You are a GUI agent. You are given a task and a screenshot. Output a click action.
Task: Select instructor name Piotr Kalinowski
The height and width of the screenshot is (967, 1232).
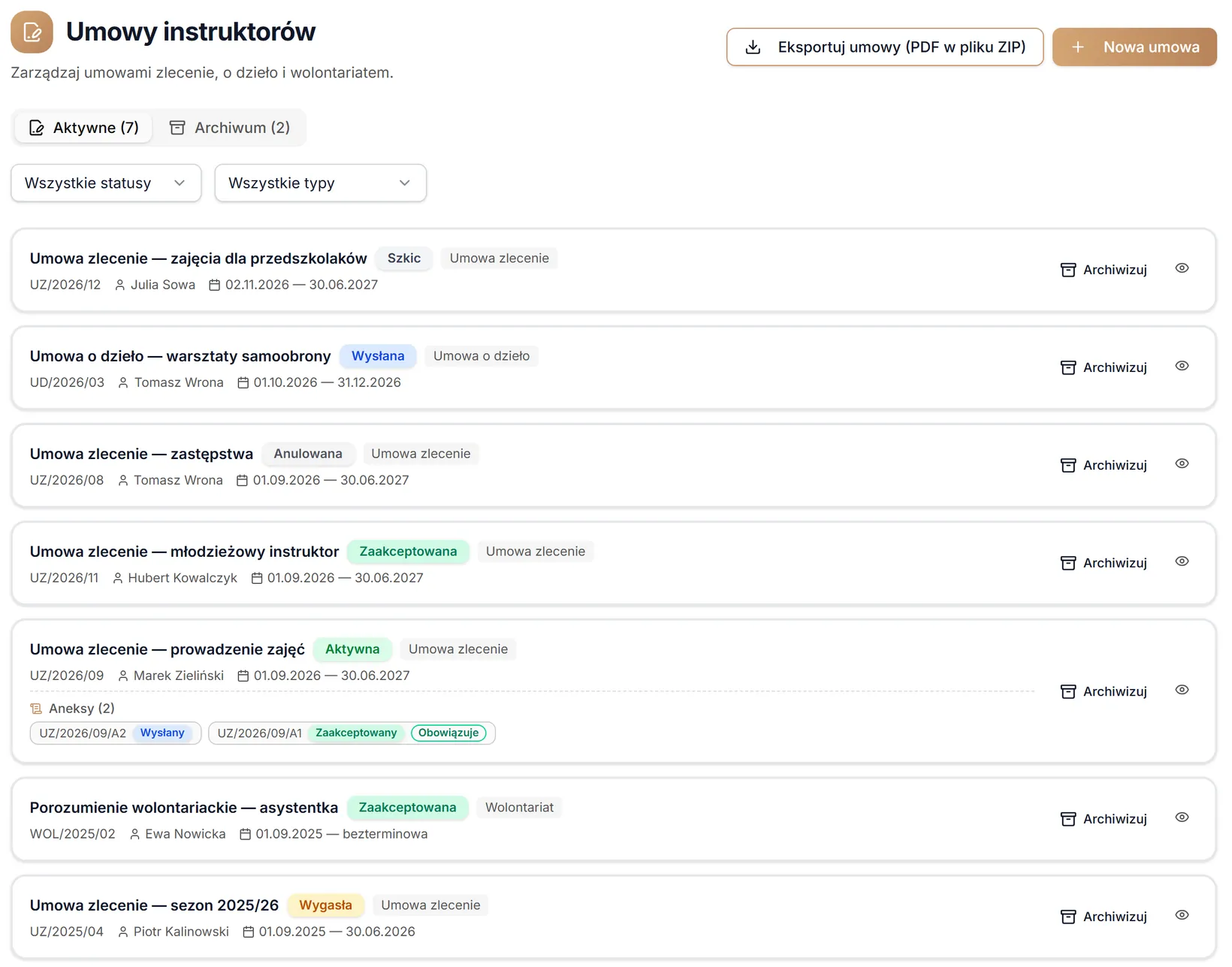click(x=181, y=932)
